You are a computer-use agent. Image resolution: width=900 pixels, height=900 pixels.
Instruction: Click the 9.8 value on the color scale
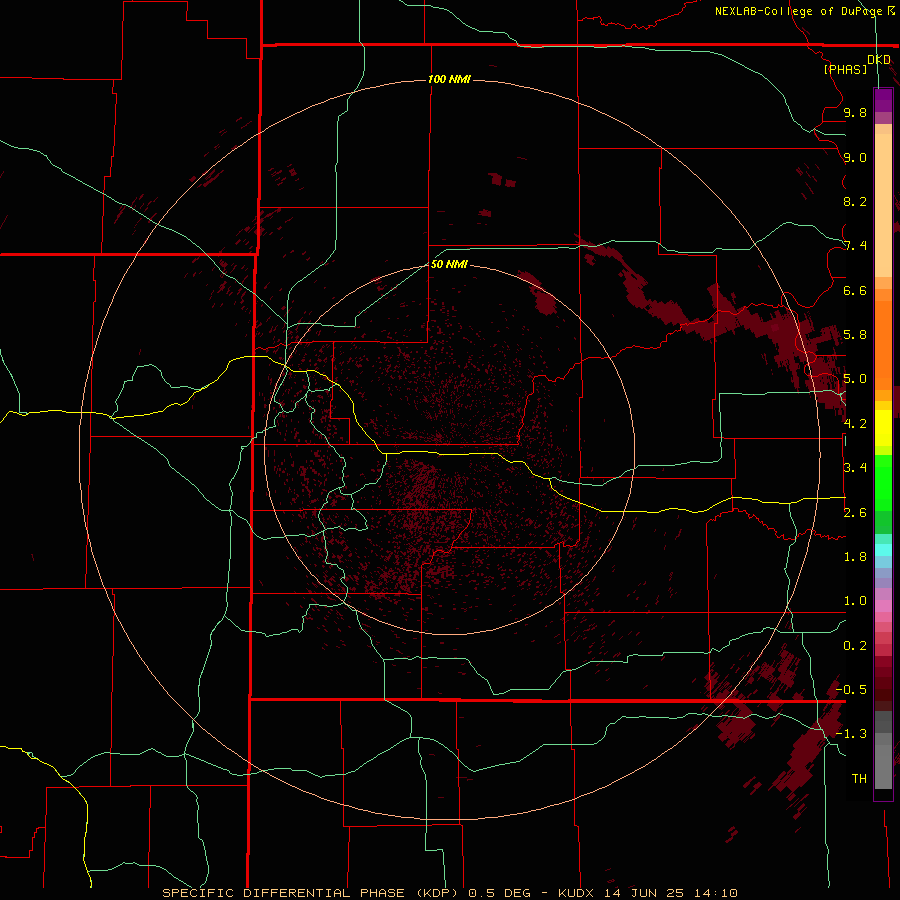coord(855,112)
